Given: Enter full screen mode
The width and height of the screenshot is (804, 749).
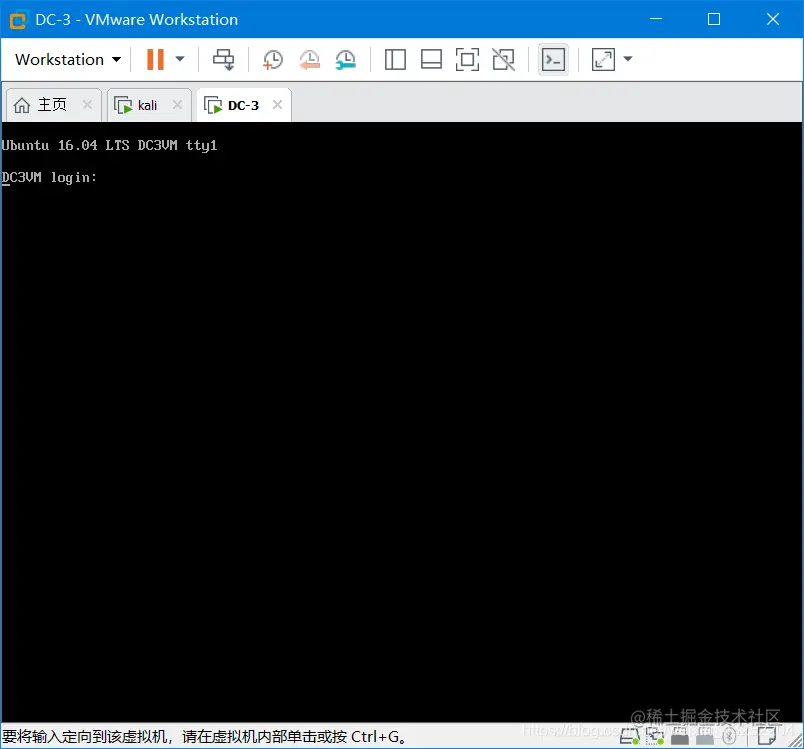Looking at the screenshot, I should (467, 59).
